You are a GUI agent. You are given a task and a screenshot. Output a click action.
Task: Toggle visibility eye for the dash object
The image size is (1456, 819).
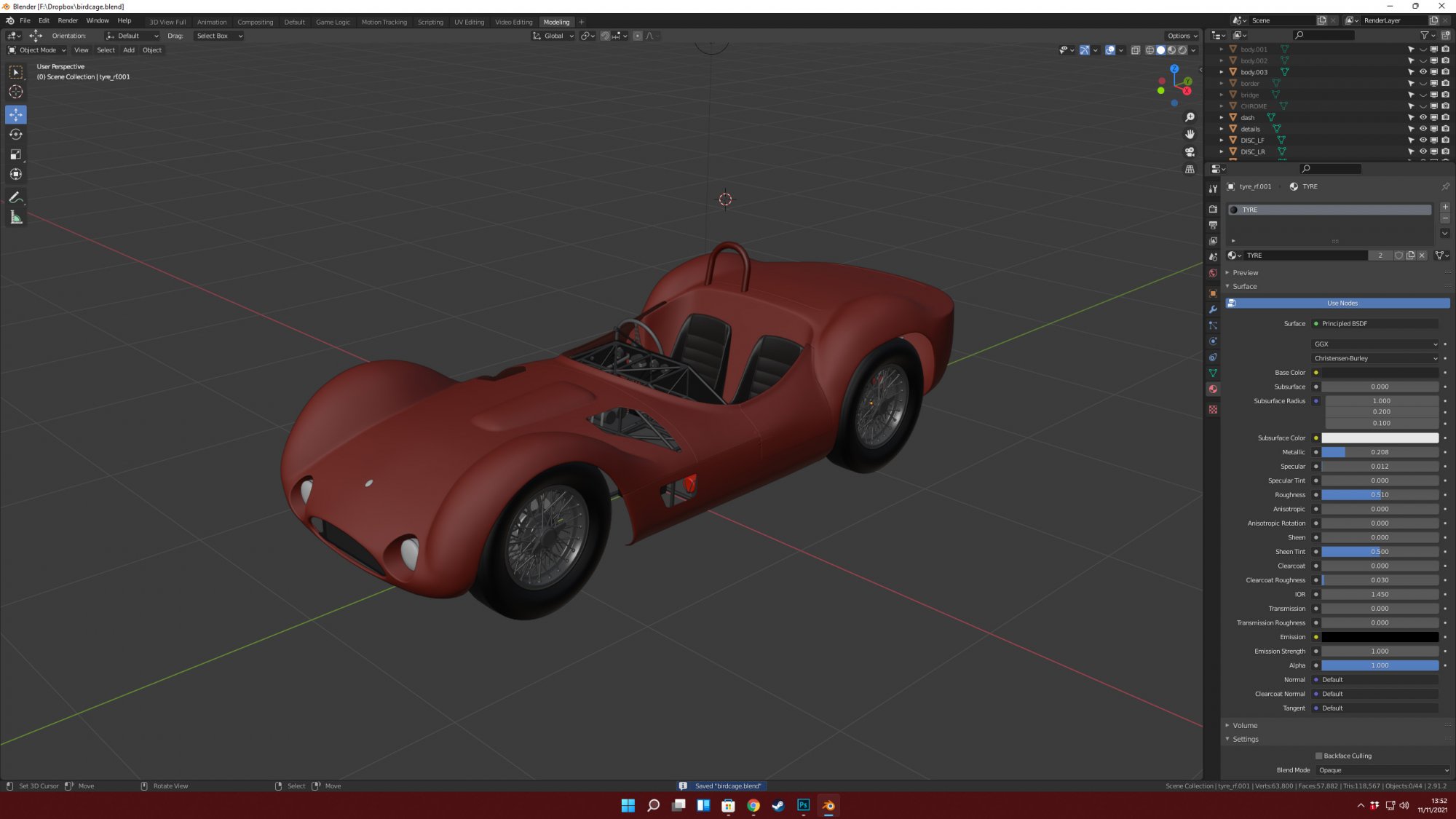pyautogui.click(x=1423, y=117)
